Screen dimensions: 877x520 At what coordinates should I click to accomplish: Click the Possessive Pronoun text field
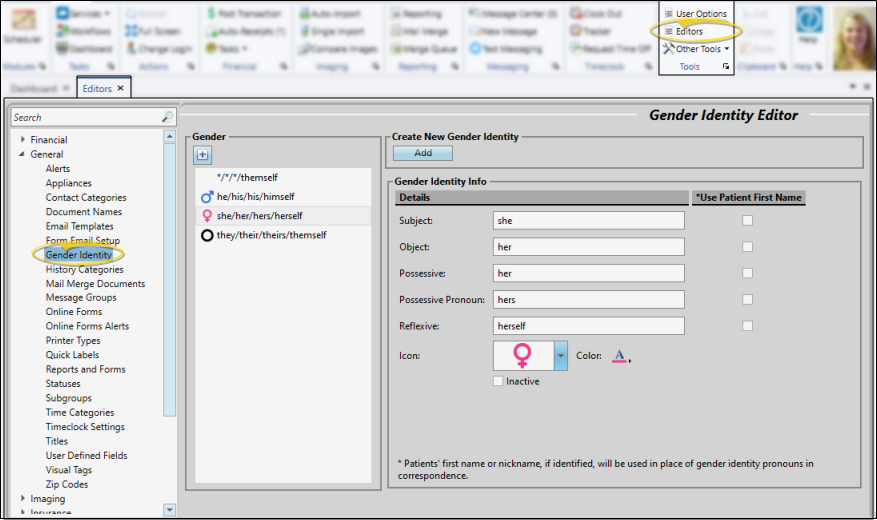click(x=588, y=299)
